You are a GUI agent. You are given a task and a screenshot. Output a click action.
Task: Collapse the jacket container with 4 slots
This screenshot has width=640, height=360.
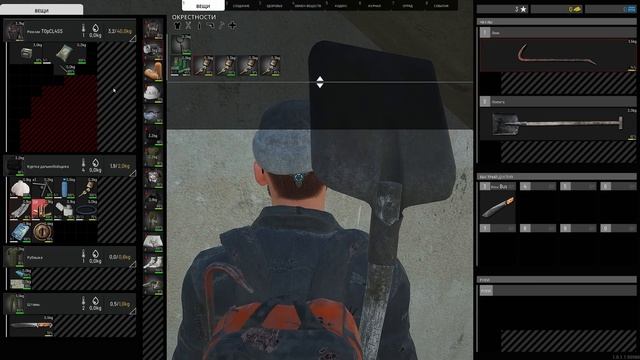[x=133, y=173]
